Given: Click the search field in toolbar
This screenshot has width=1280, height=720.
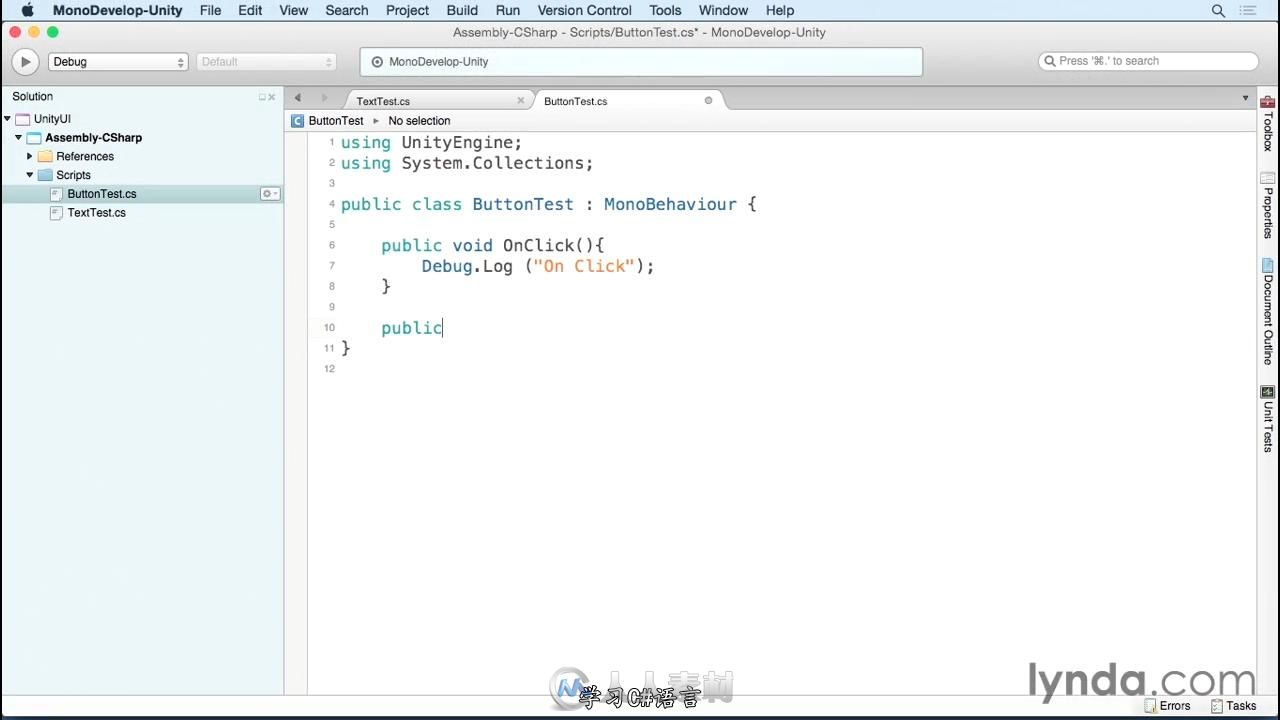Looking at the screenshot, I should 1148,61.
